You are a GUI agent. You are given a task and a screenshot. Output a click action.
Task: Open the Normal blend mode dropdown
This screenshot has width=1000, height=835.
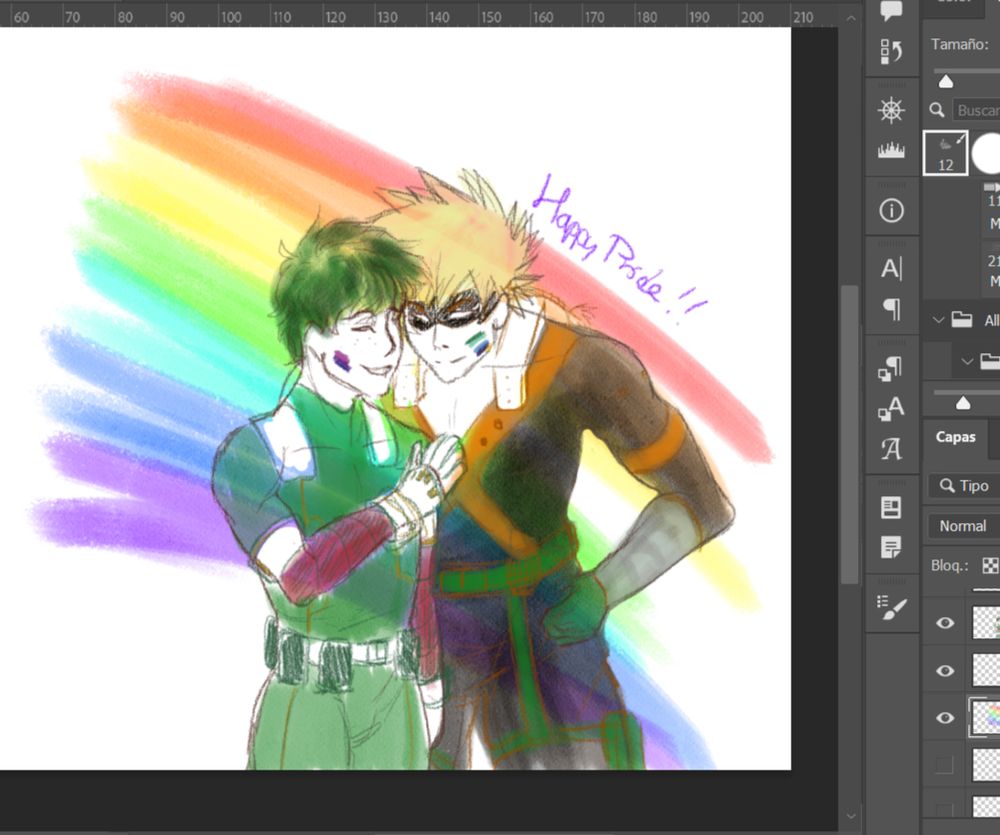[963, 526]
